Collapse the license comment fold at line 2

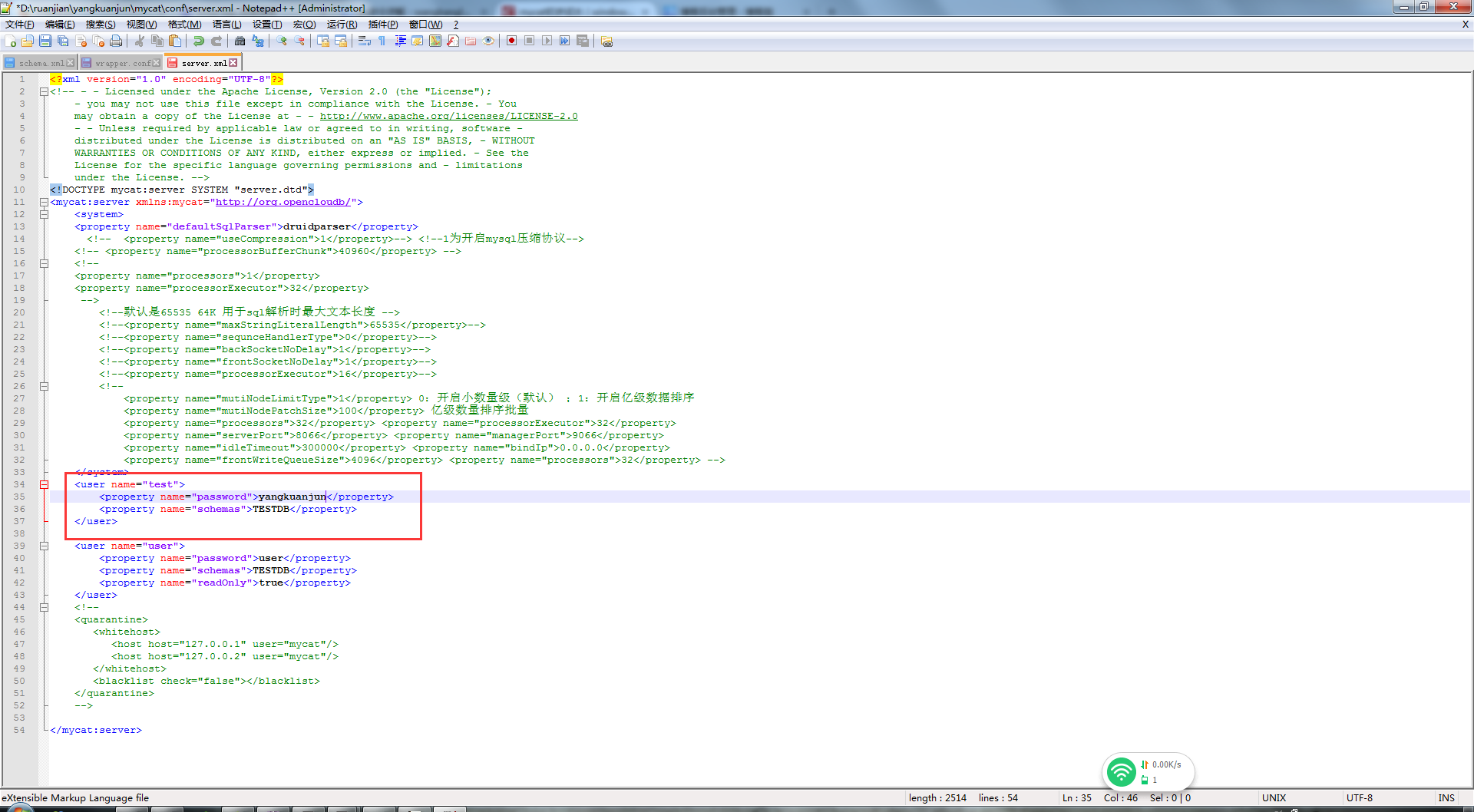pyautogui.click(x=44, y=91)
